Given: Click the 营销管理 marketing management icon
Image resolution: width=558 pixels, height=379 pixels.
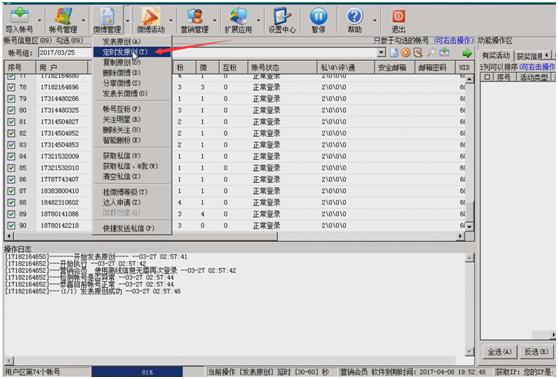Looking at the screenshot, I should (x=194, y=16).
